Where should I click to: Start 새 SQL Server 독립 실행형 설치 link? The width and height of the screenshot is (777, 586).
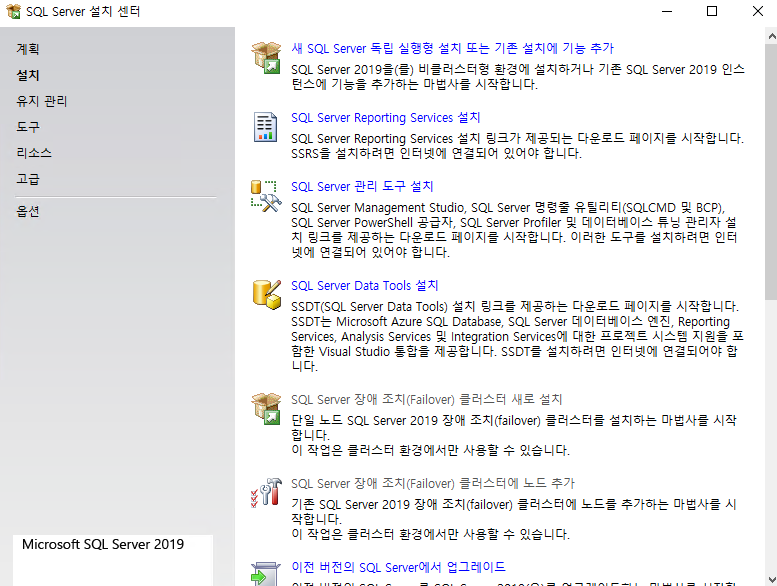click(x=452, y=48)
